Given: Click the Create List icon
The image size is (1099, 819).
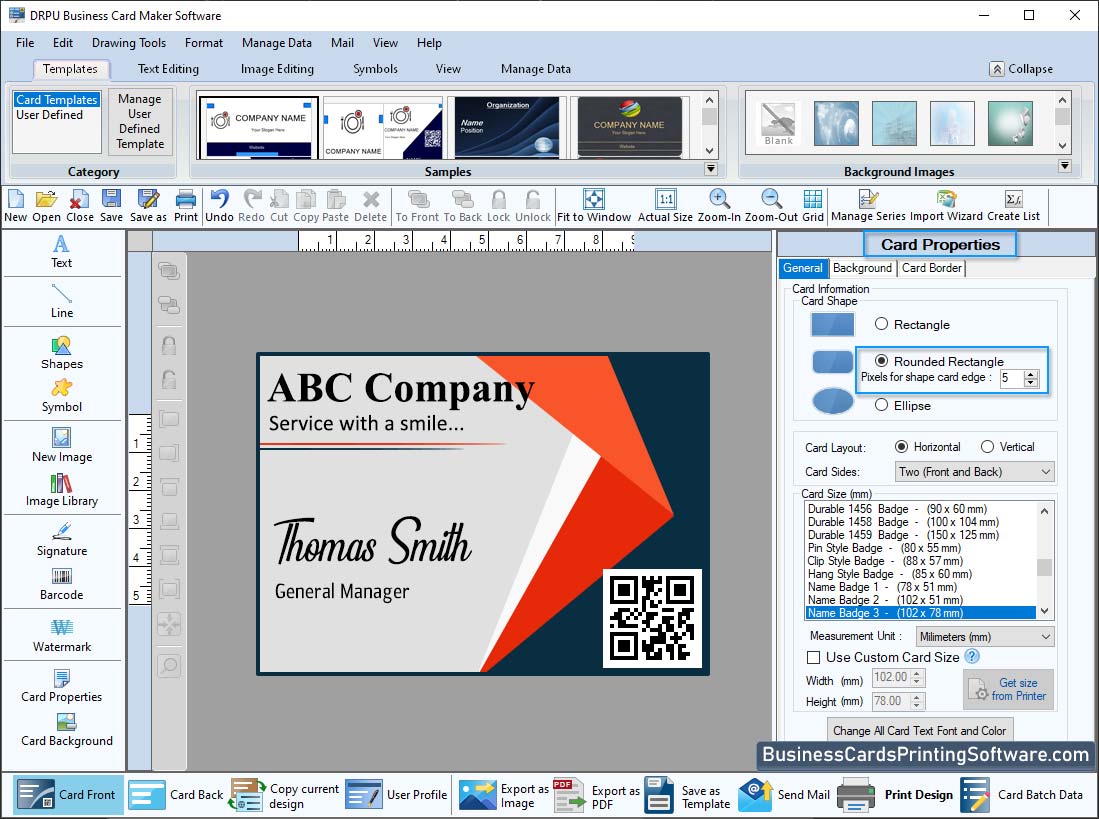Looking at the screenshot, I should [x=1013, y=206].
